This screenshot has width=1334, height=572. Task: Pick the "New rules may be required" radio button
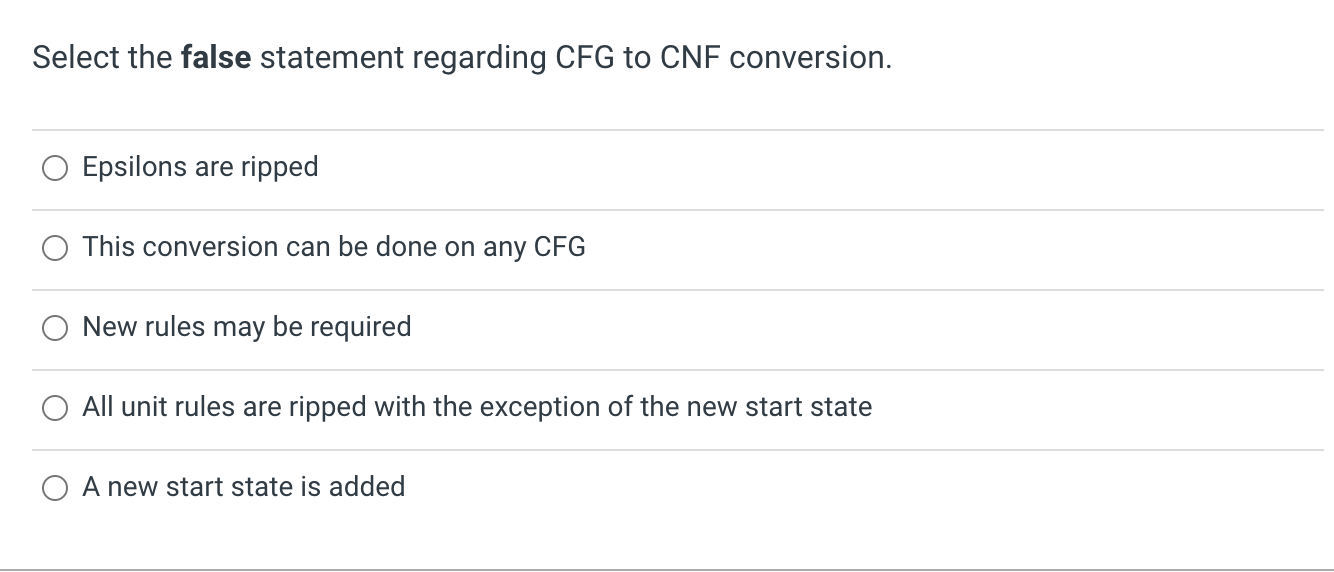(x=54, y=328)
